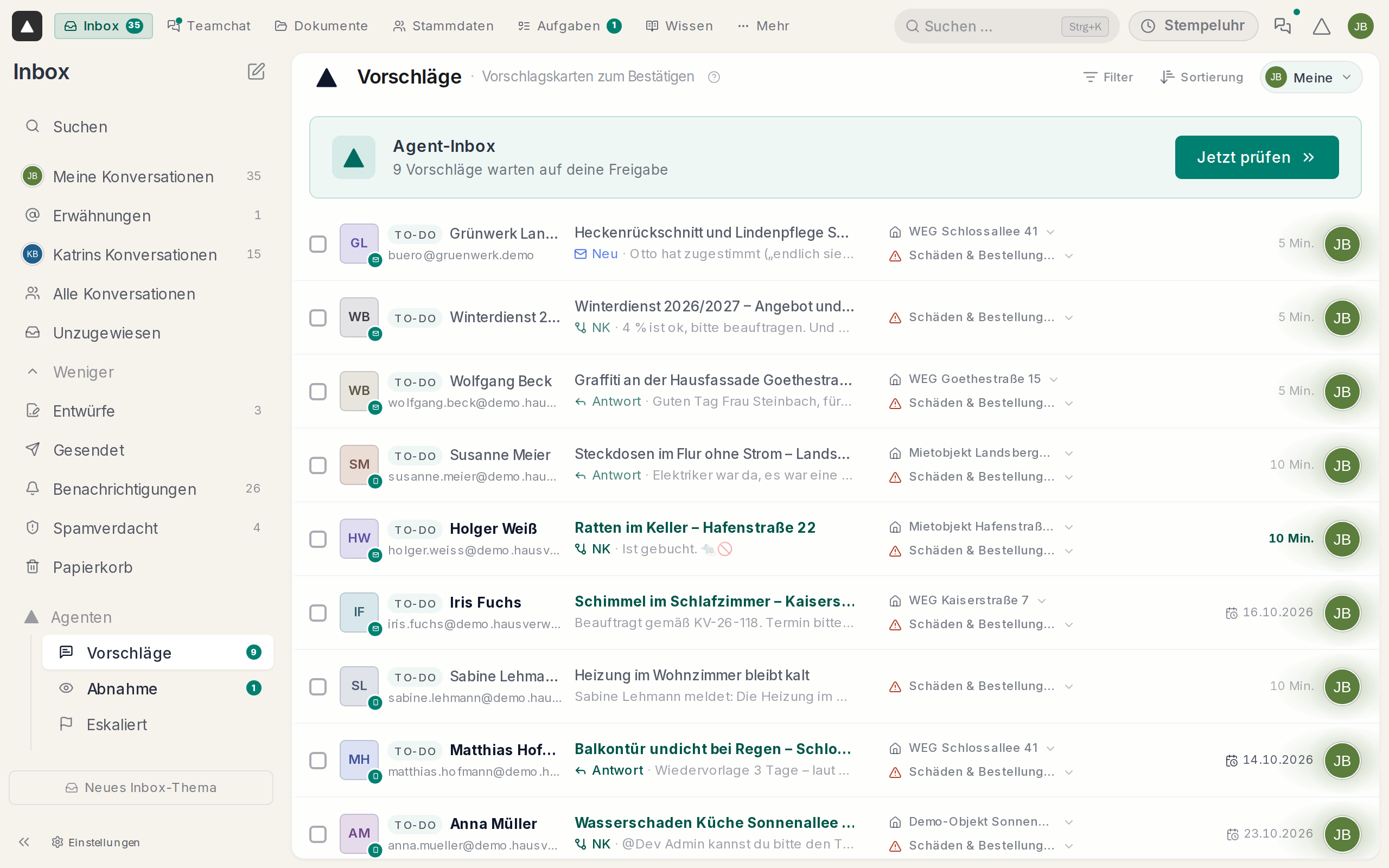Select checkbox for Susanne Meier row
This screenshot has width=1389, height=868.
click(318, 465)
